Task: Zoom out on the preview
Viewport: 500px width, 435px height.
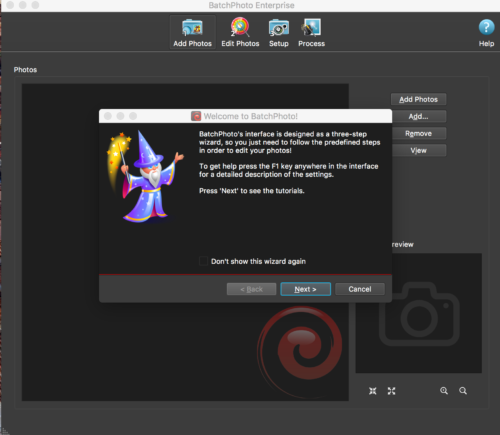Action: click(463, 391)
